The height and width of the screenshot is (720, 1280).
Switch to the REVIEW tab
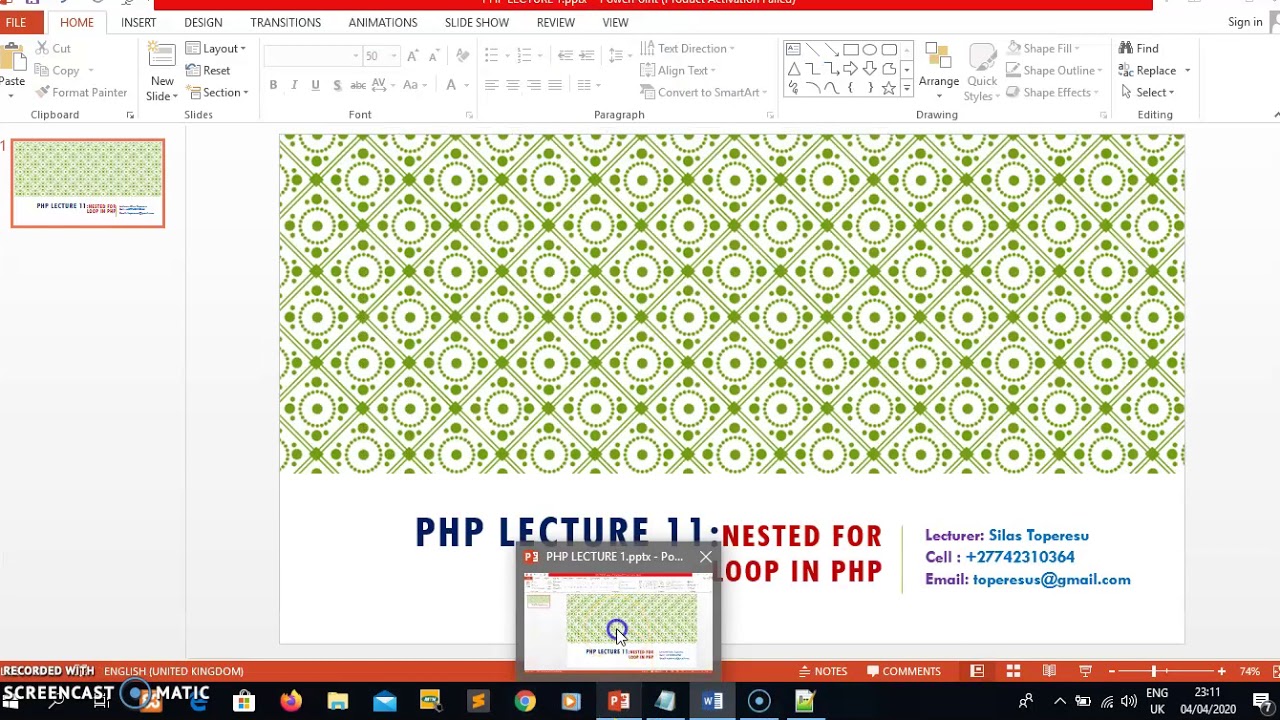(x=555, y=22)
